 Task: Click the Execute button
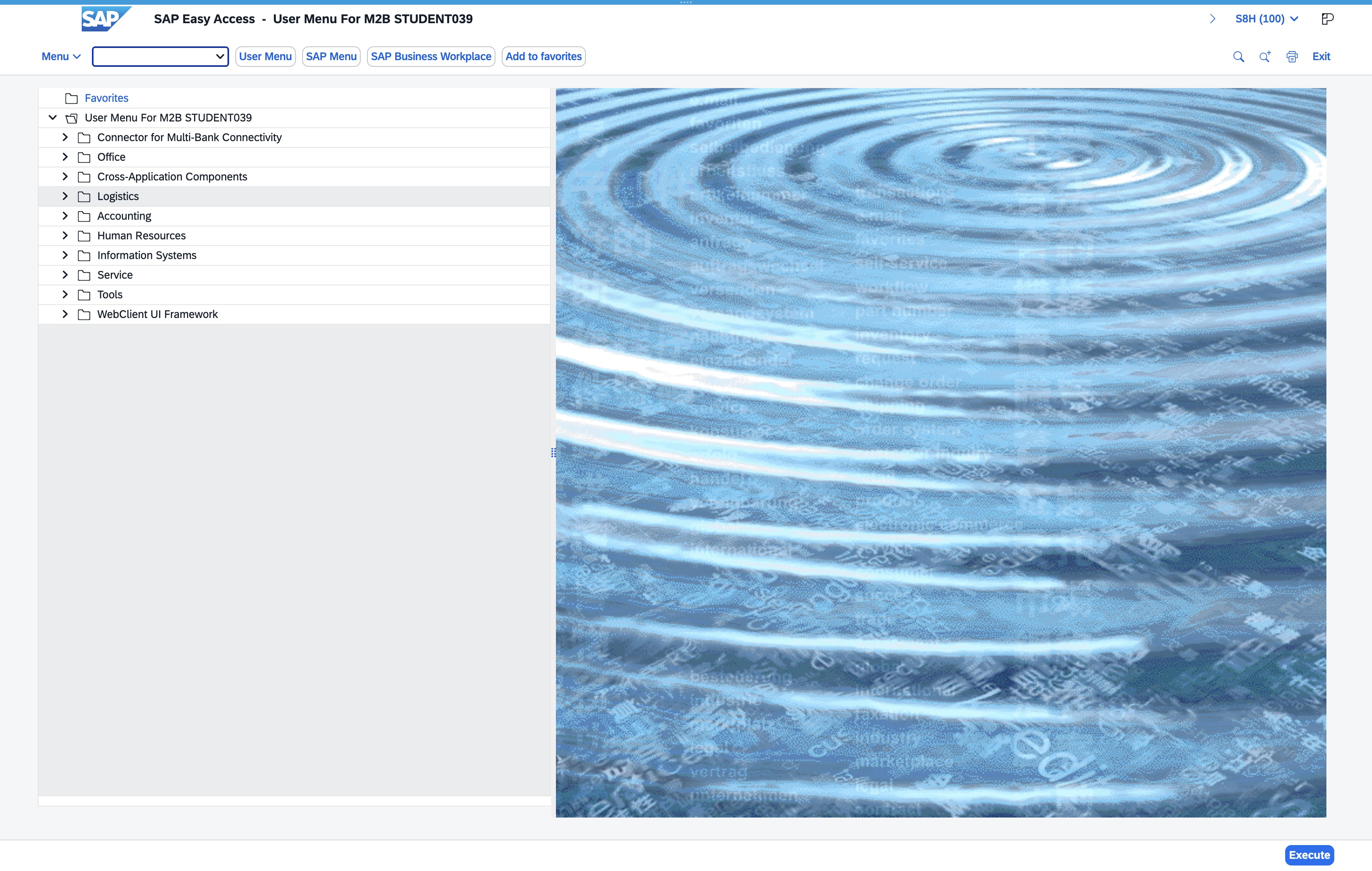pyautogui.click(x=1309, y=855)
